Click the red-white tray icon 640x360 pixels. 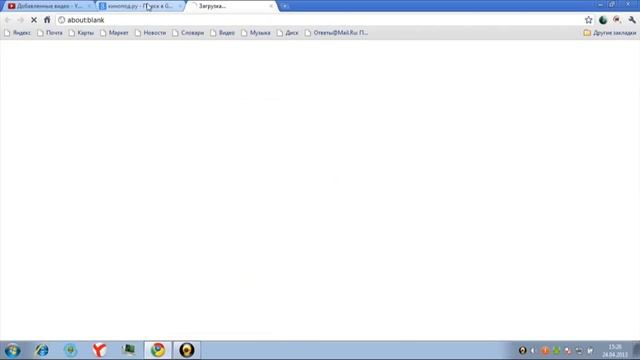(568, 350)
